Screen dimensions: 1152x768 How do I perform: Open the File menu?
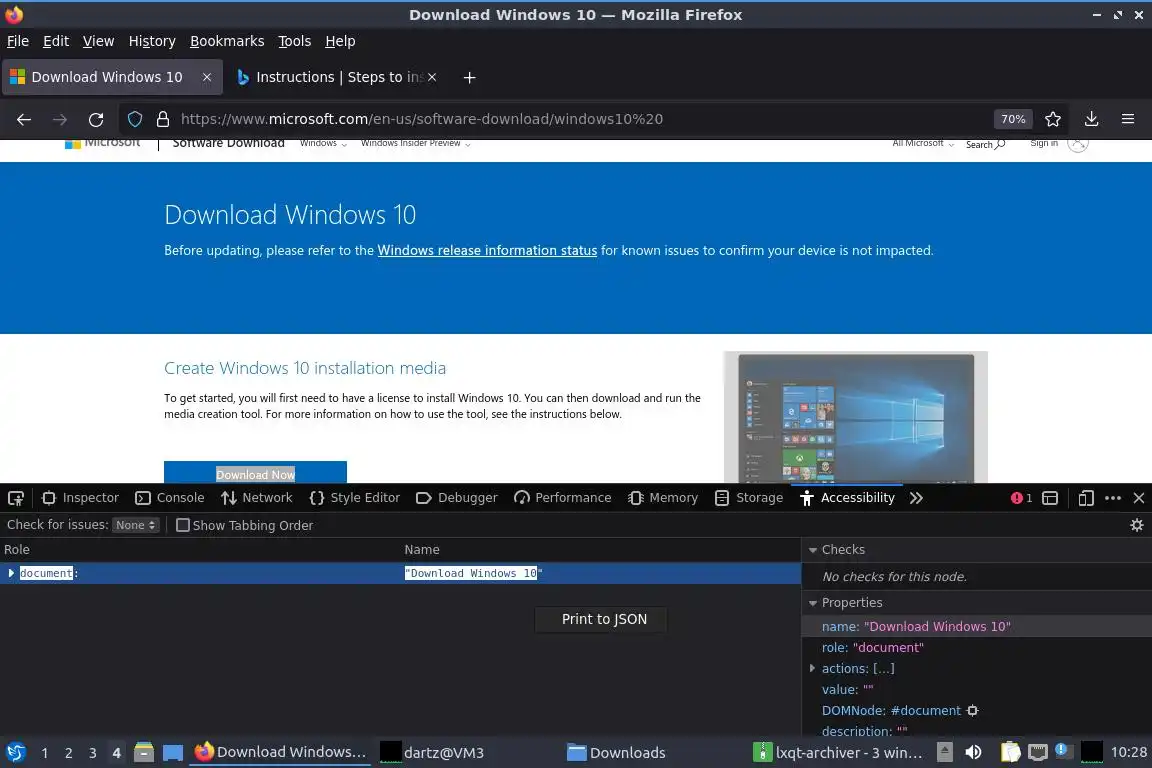18,41
